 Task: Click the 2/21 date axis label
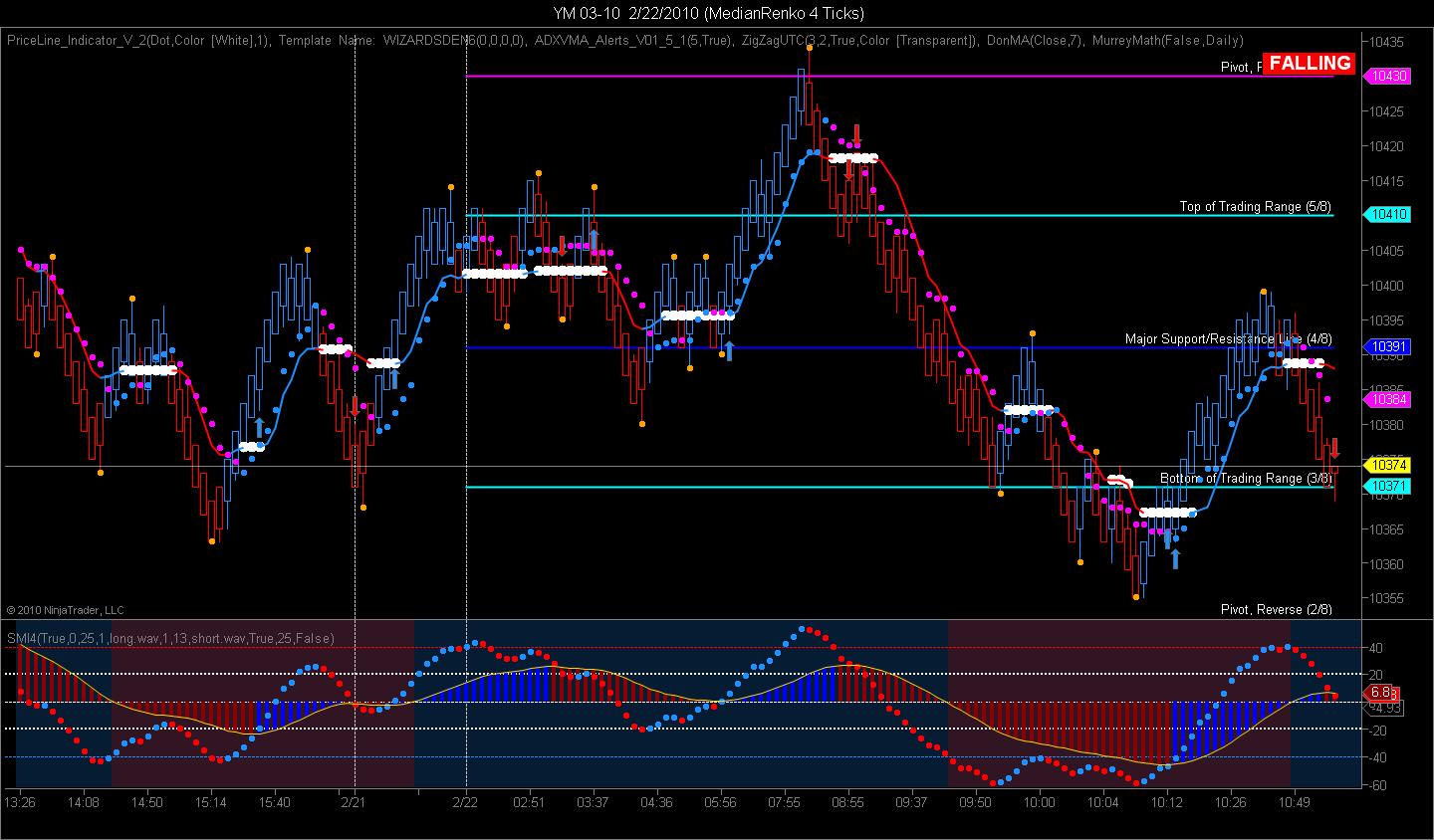coord(354,802)
